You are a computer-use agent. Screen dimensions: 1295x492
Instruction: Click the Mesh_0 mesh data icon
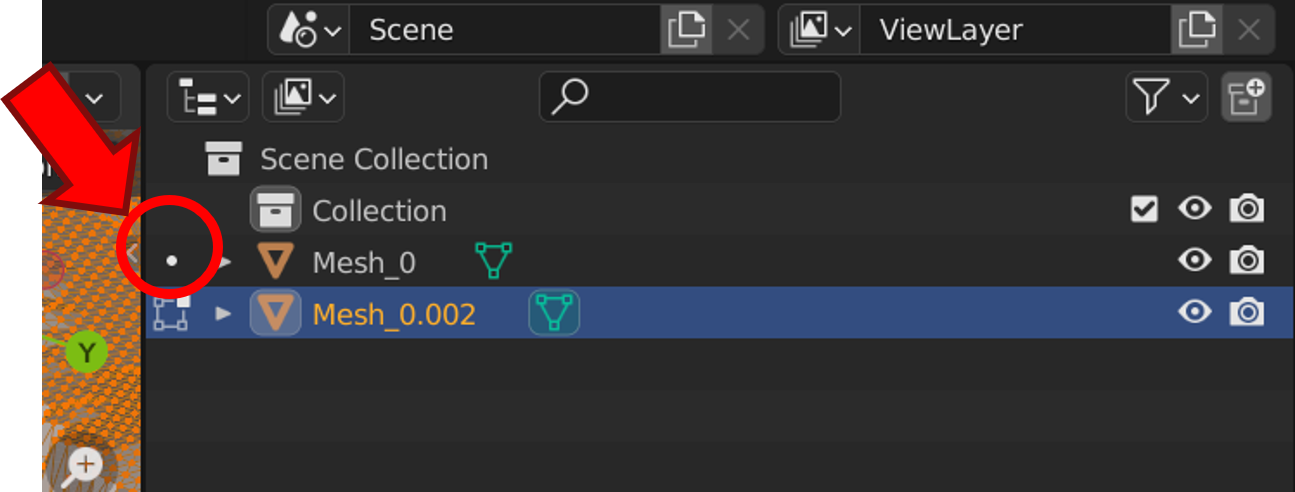pyautogui.click(x=493, y=261)
